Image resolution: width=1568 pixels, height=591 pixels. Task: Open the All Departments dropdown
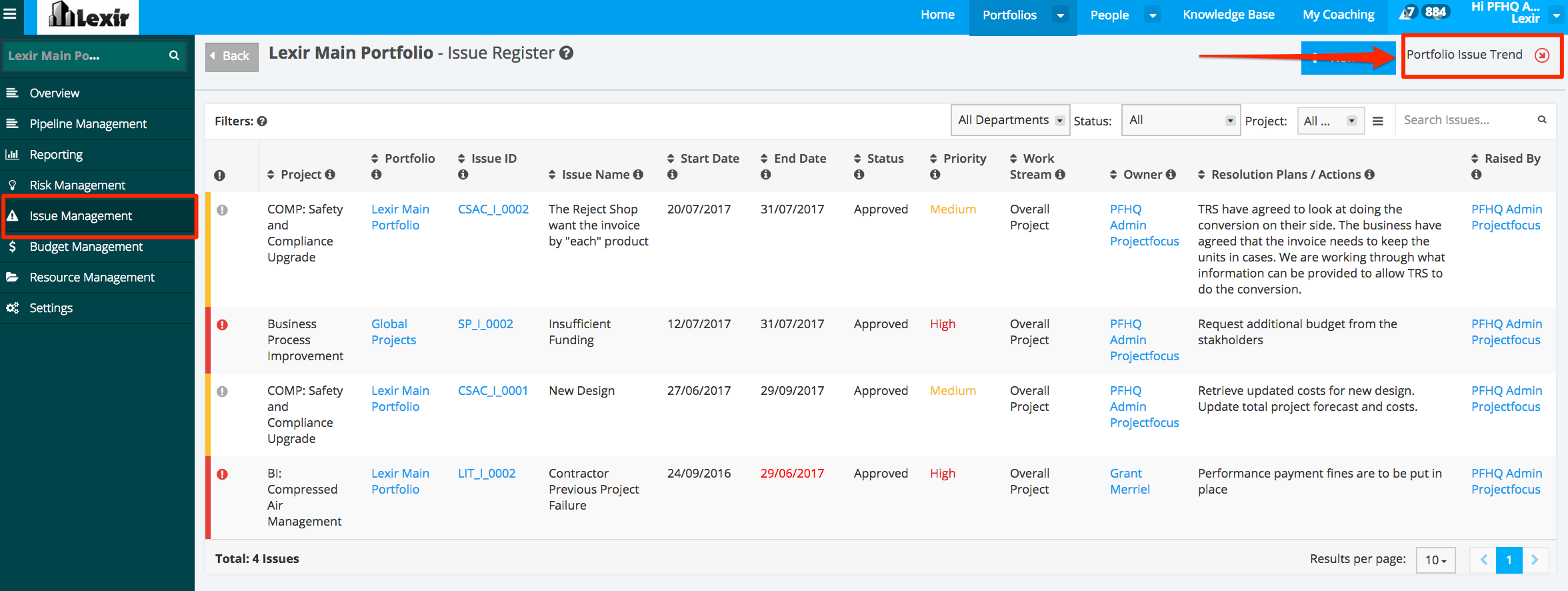tap(1010, 120)
